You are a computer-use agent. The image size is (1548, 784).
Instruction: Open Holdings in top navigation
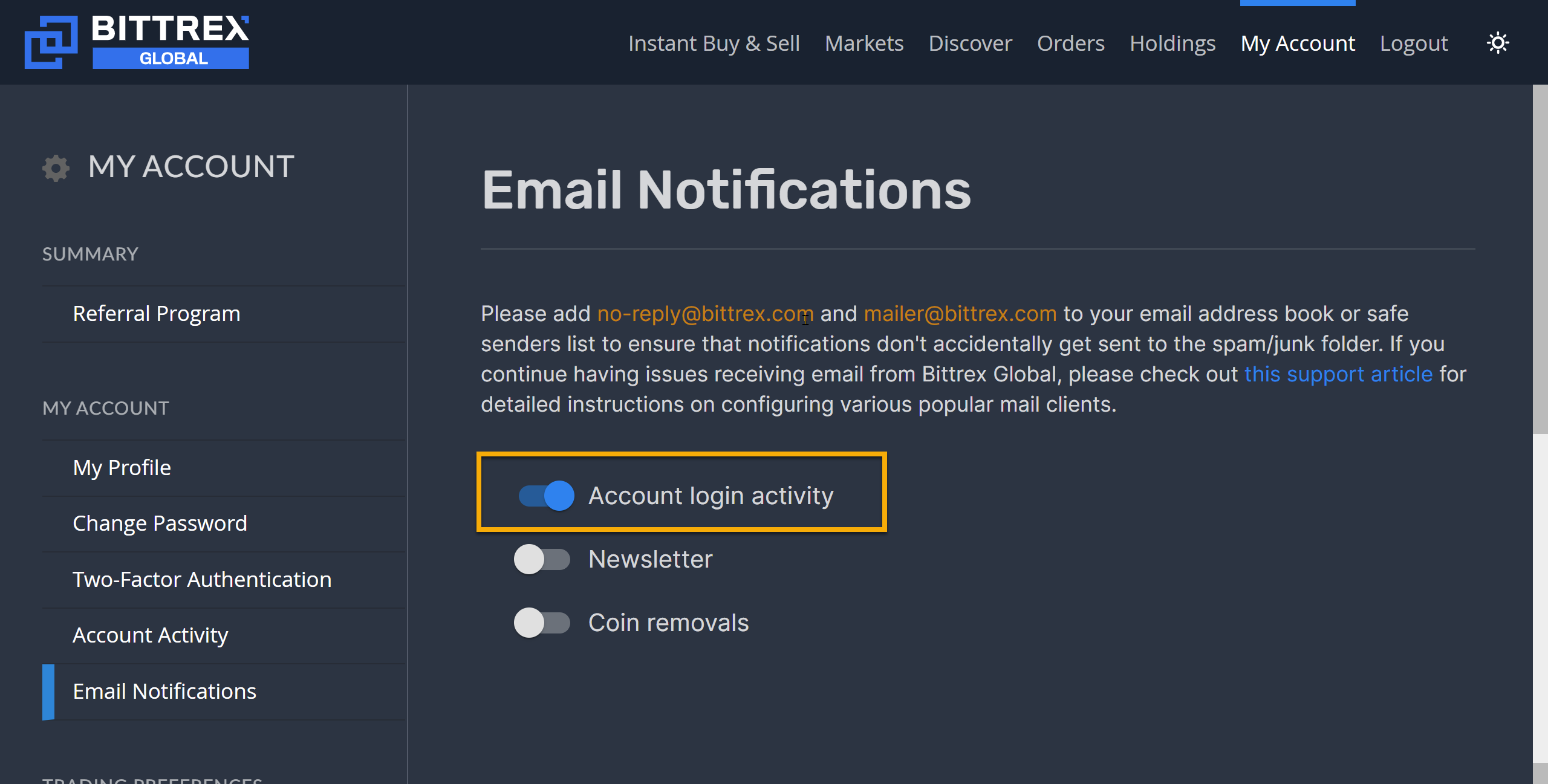pyautogui.click(x=1172, y=44)
